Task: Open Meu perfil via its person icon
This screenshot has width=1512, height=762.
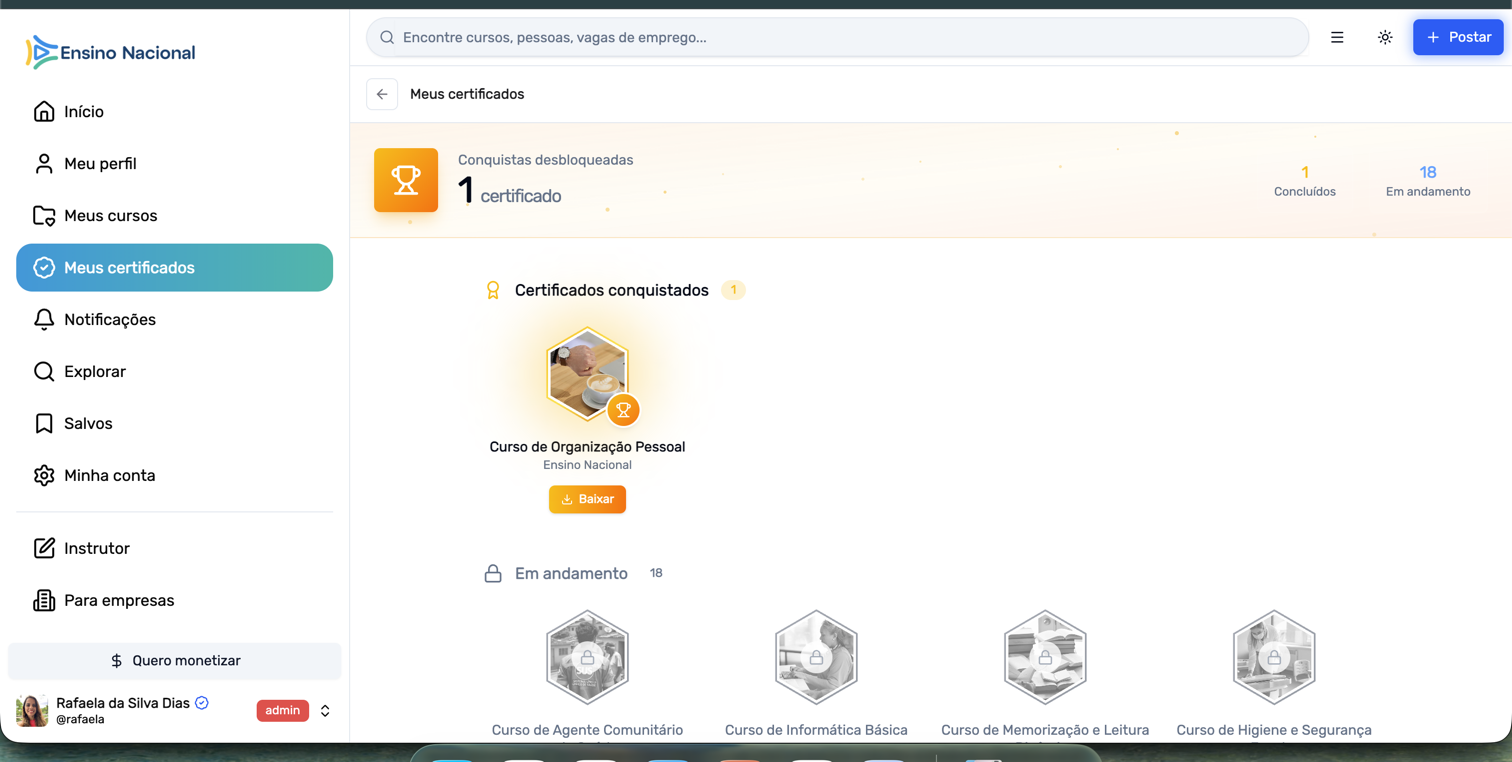Action: click(x=44, y=163)
